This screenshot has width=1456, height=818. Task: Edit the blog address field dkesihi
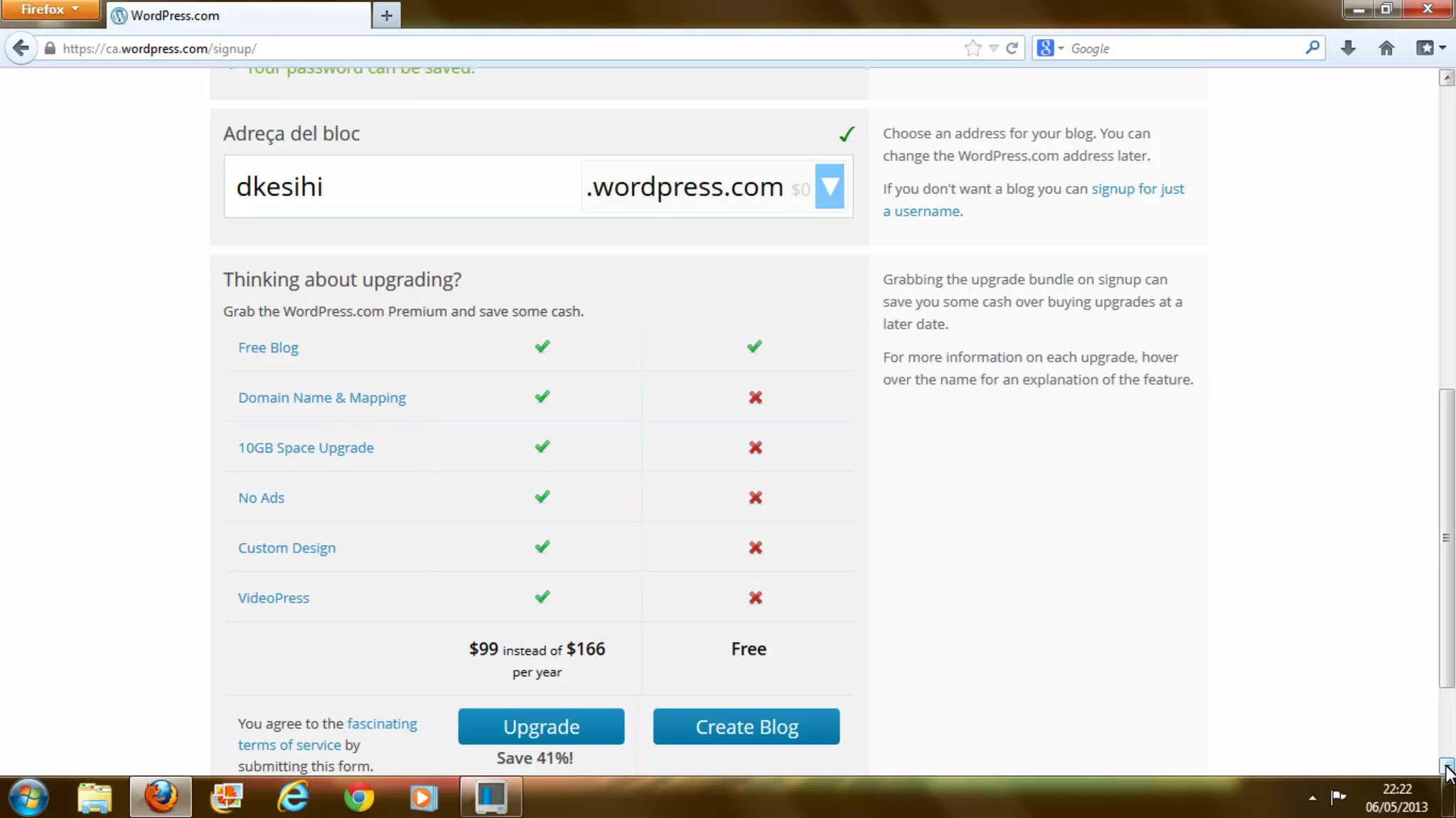click(402, 187)
